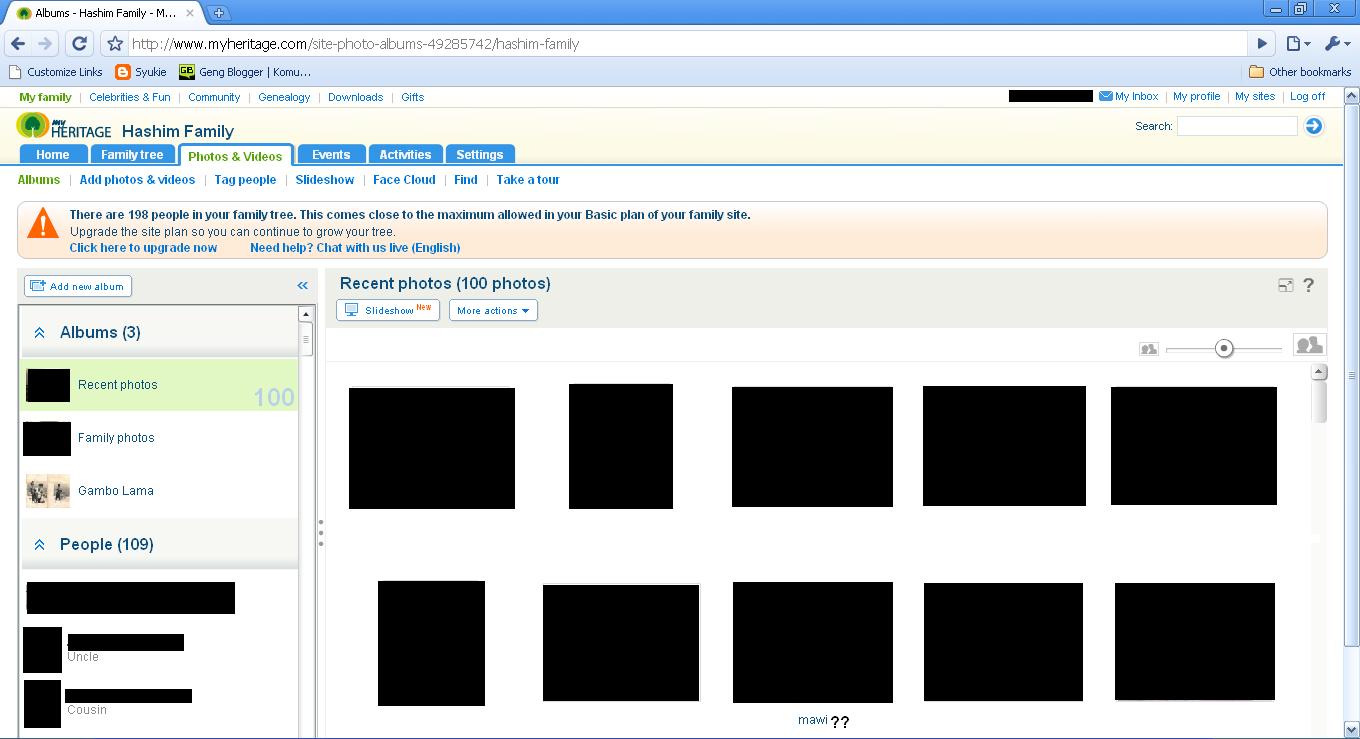1360x739 pixels.
Task: Click the mawi photo caption
Action: point(812,720)
